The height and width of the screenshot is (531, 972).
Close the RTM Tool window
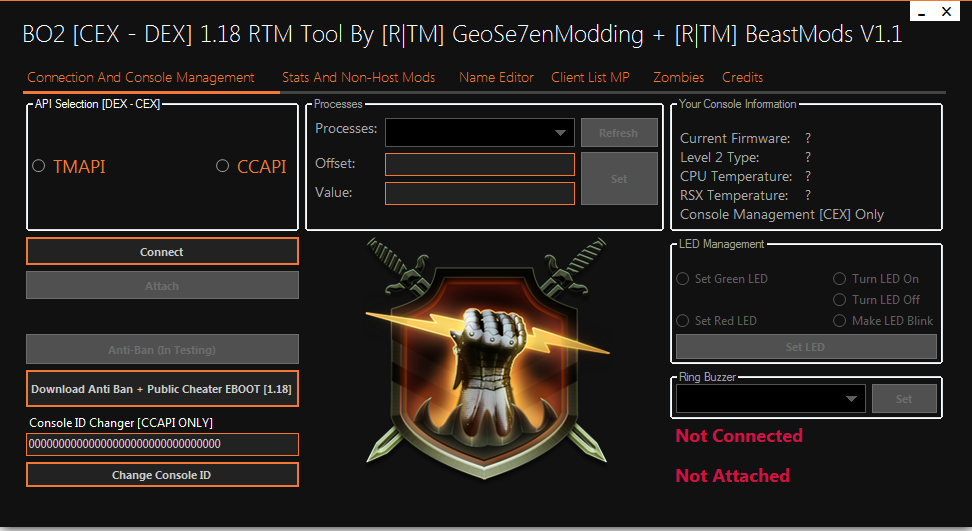tap(947, 11)
